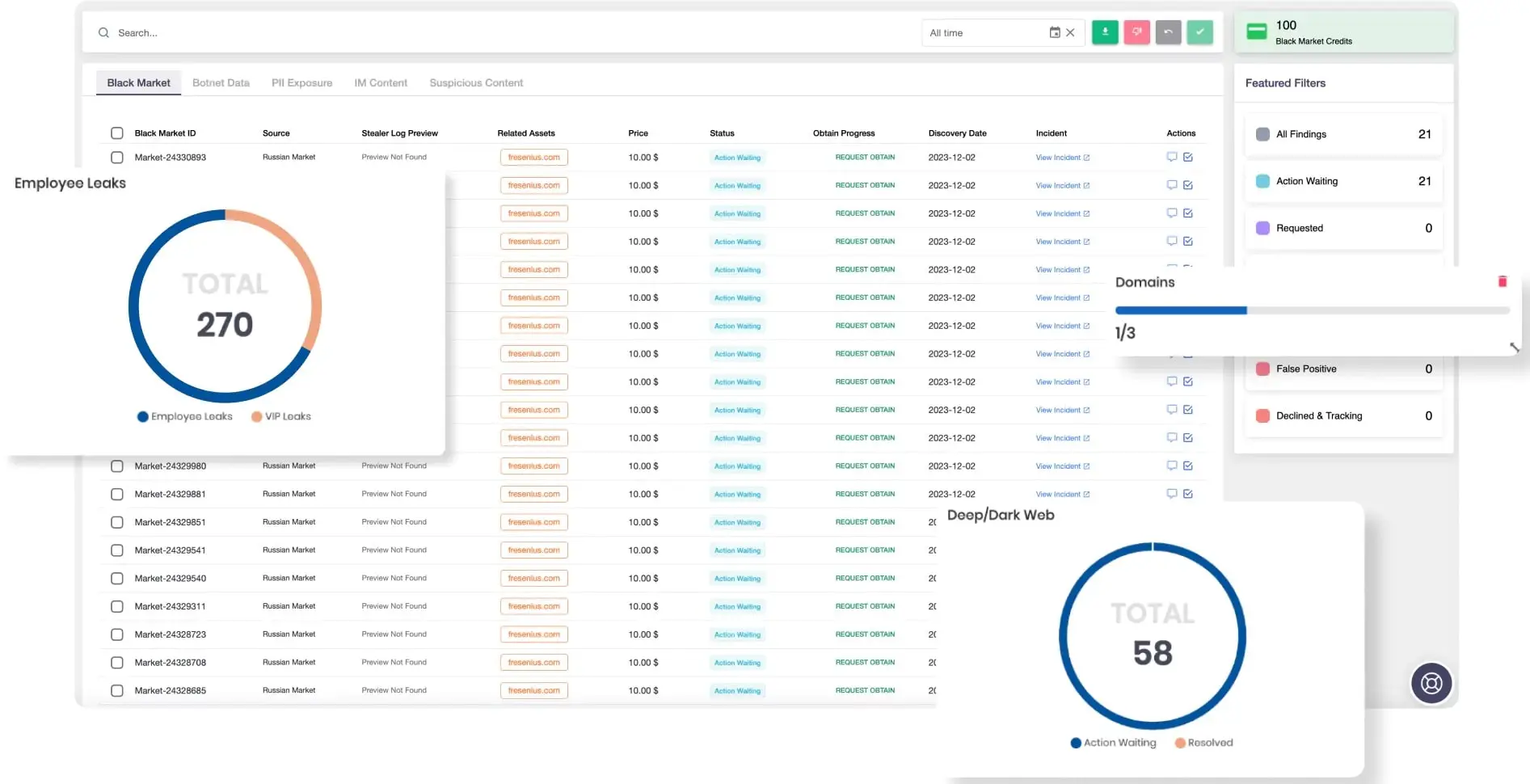The width and height of the screenshot is (1530, 784).
Task: Click the Employee Leaks blue legend dot
Action: (x=143, y=416)
